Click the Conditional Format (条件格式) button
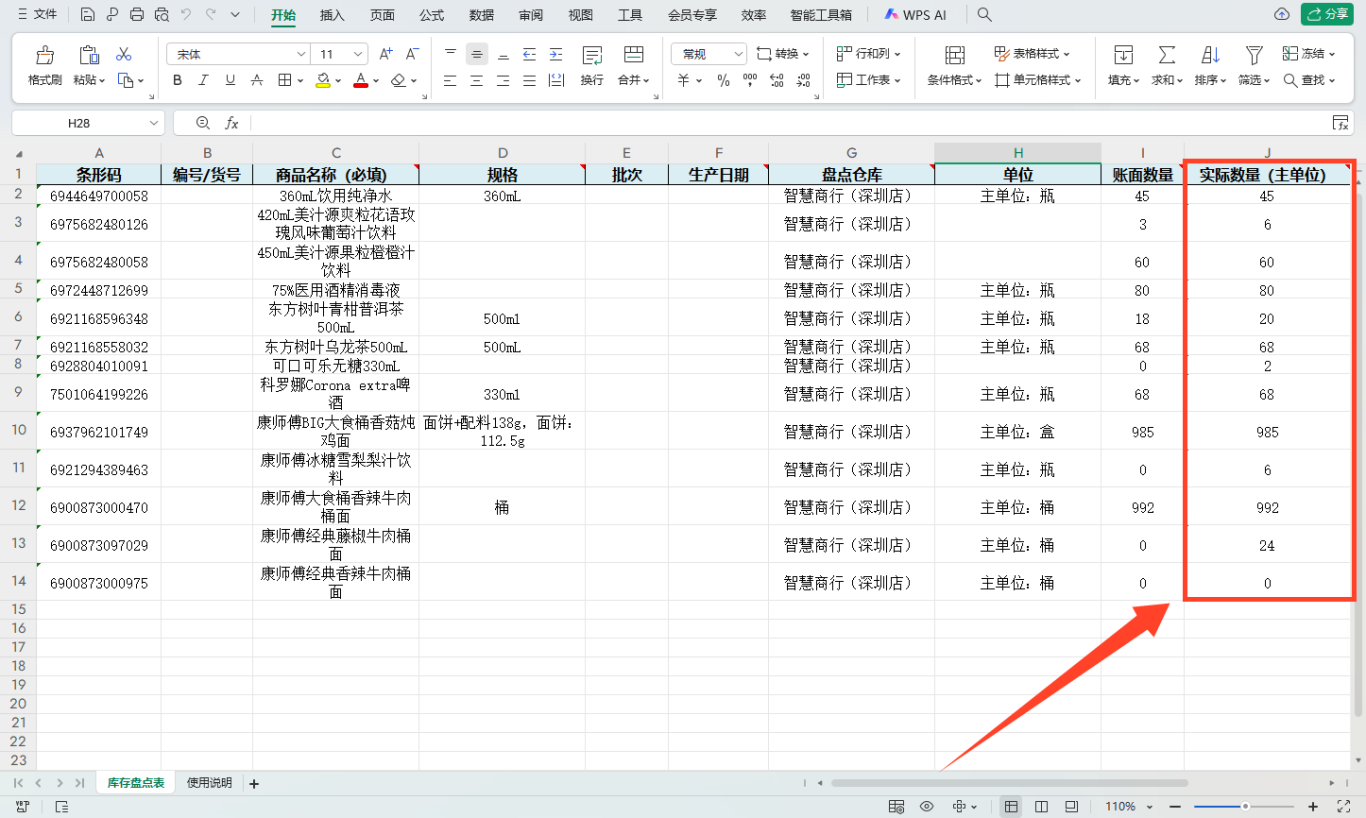1366x818 pixels. [954, 66]
